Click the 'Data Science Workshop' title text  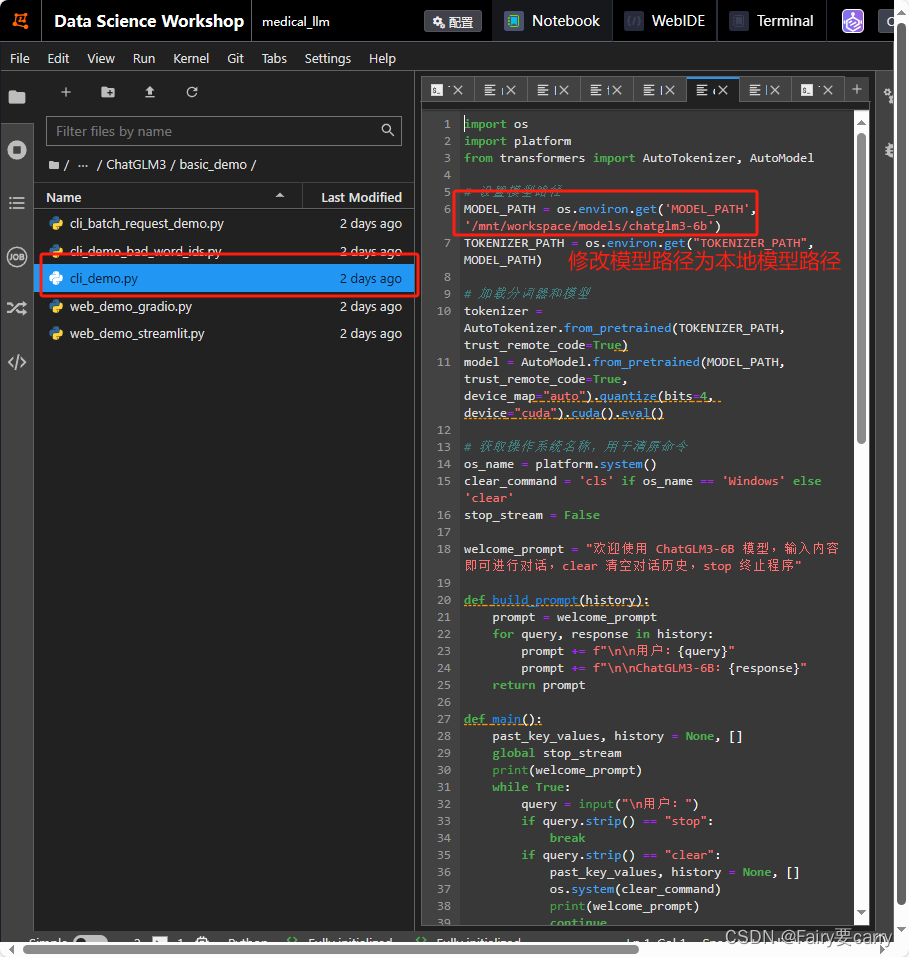point(149,21)
